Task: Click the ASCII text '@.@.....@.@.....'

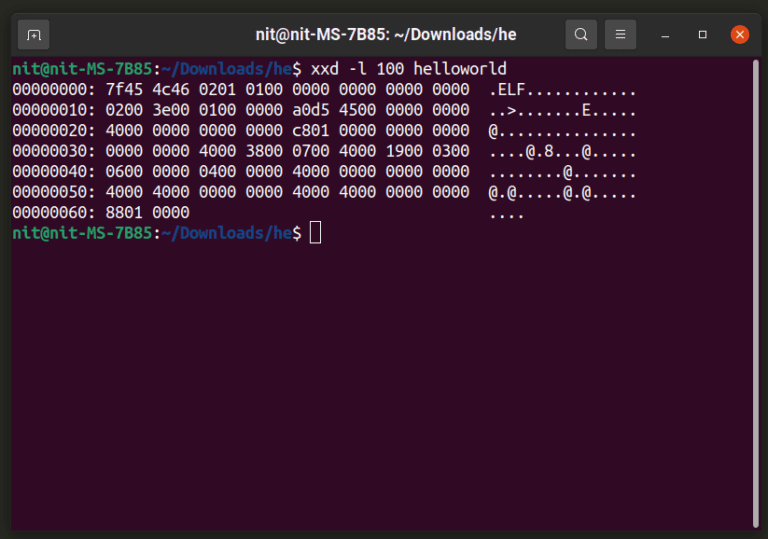Action: coord(562,193)
